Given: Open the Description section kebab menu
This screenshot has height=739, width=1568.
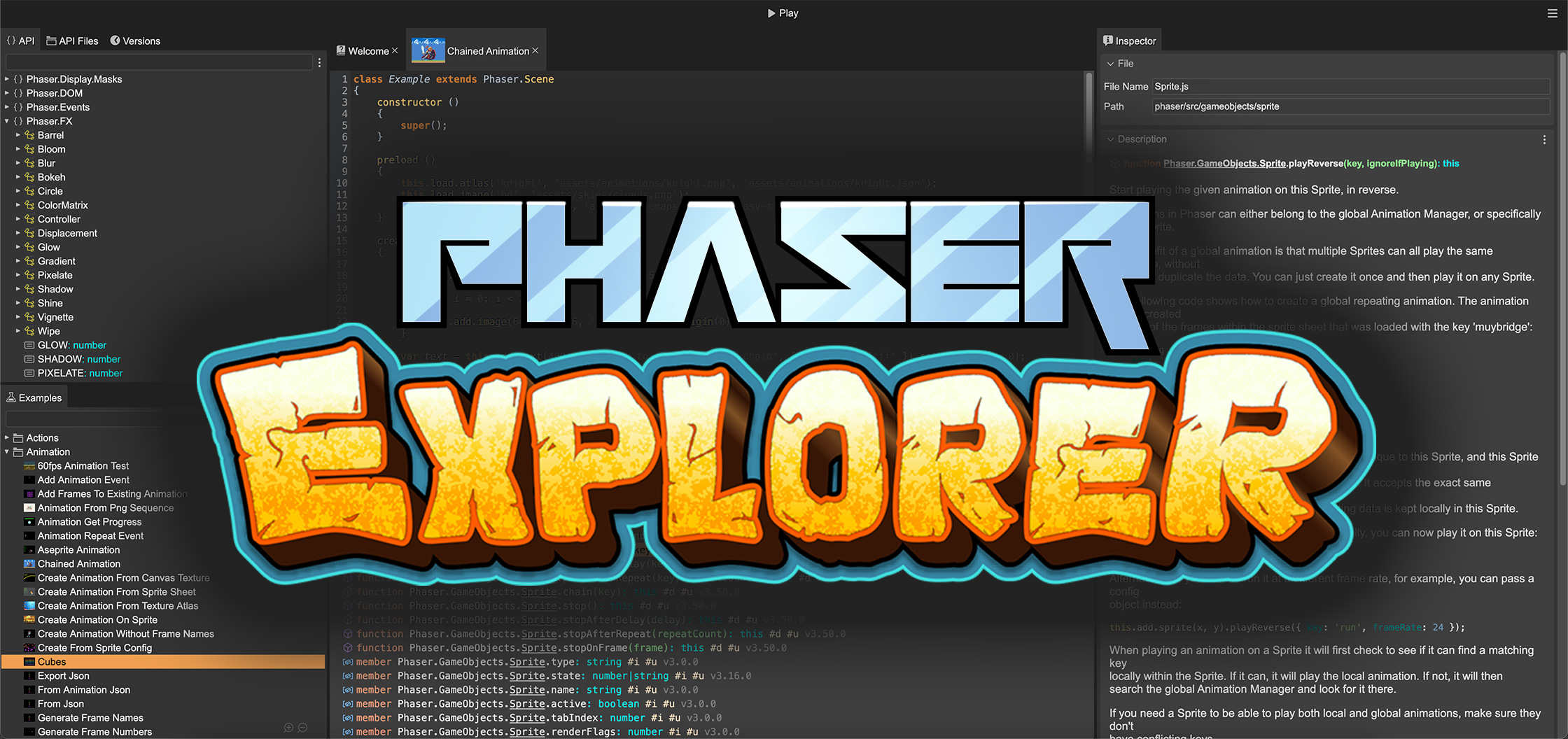Looking at the screenshot, I should click(x=1544, y=139).
